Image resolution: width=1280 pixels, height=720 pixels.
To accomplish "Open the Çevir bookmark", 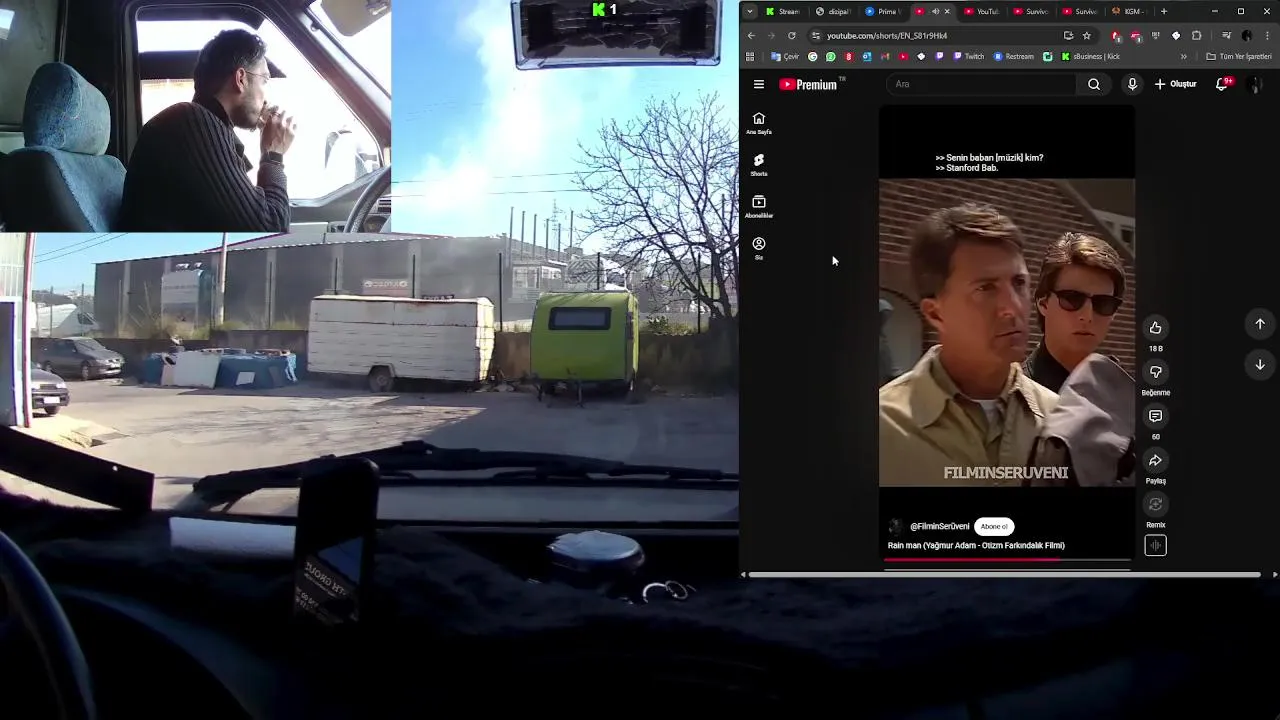I will (x=785, y=56).
